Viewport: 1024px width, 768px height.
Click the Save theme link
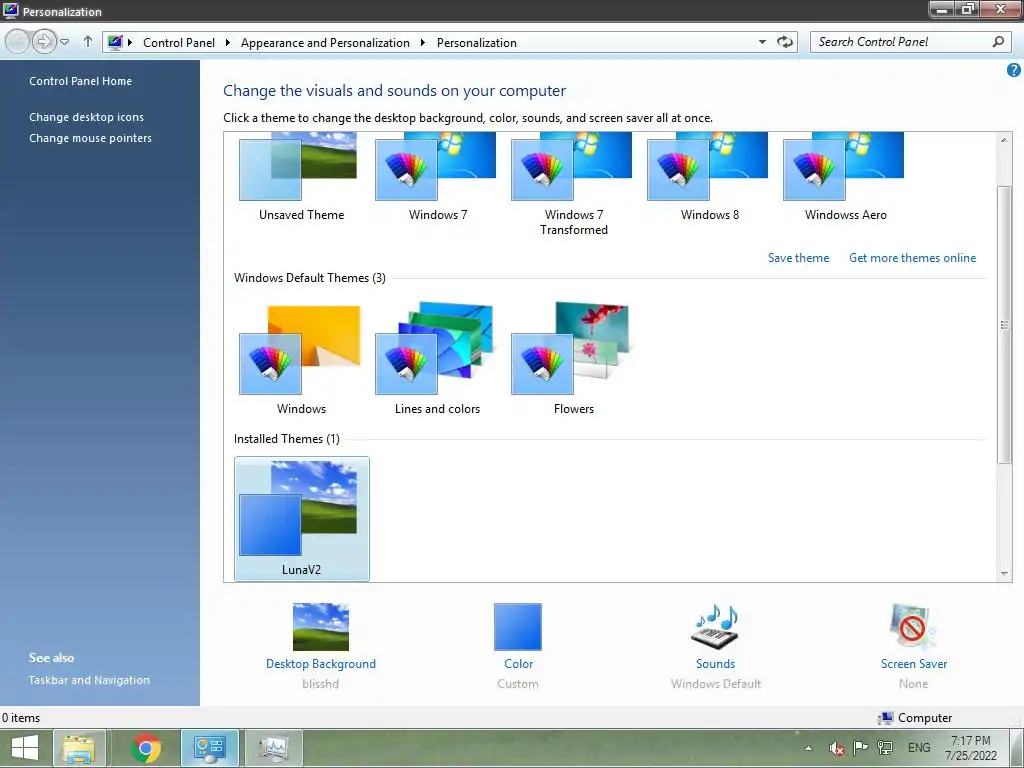tap(798, 258)
